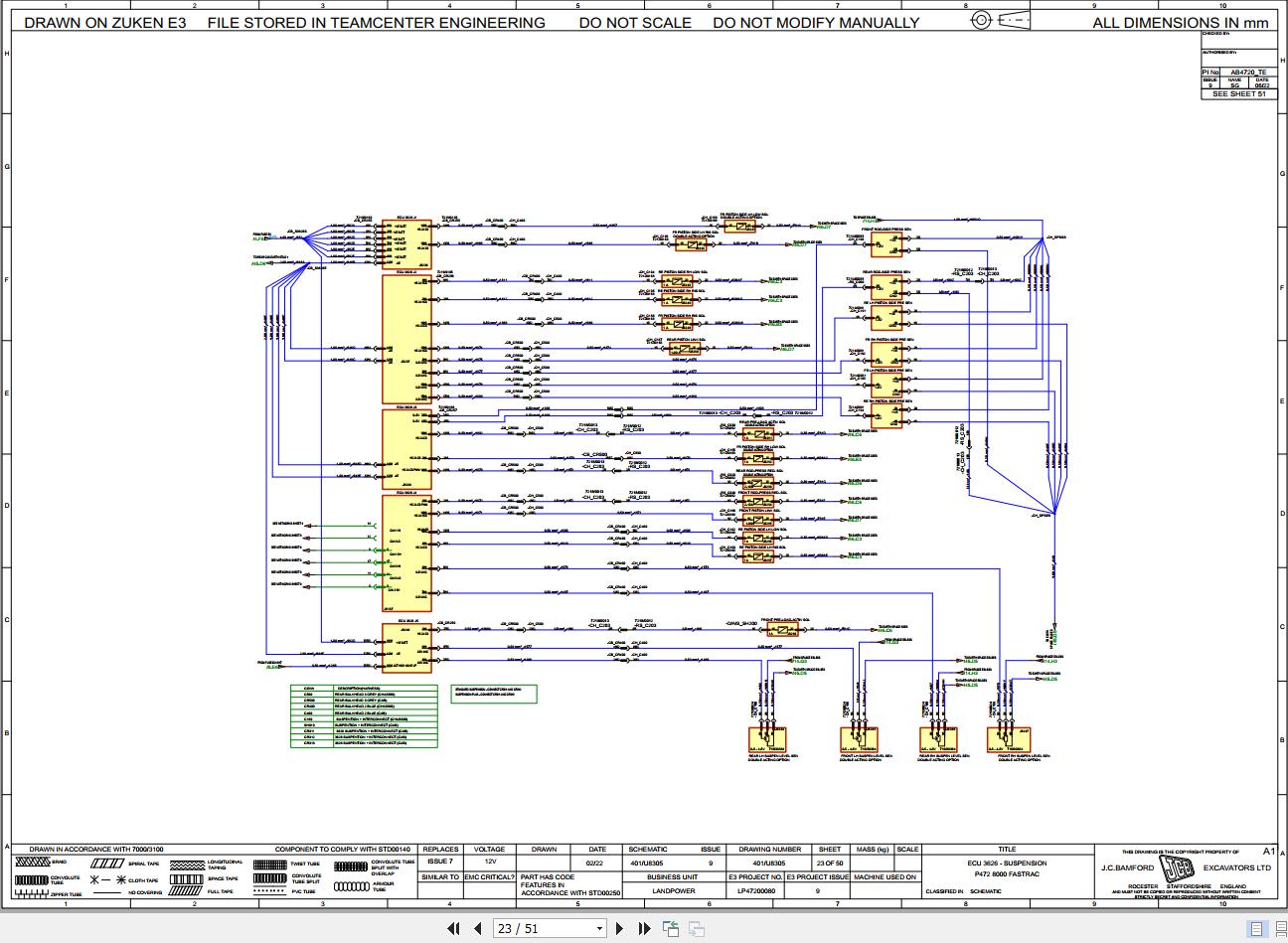
Task: Click the ALL DIMENSIONS IN mm header text
Action: point(1182,22)
